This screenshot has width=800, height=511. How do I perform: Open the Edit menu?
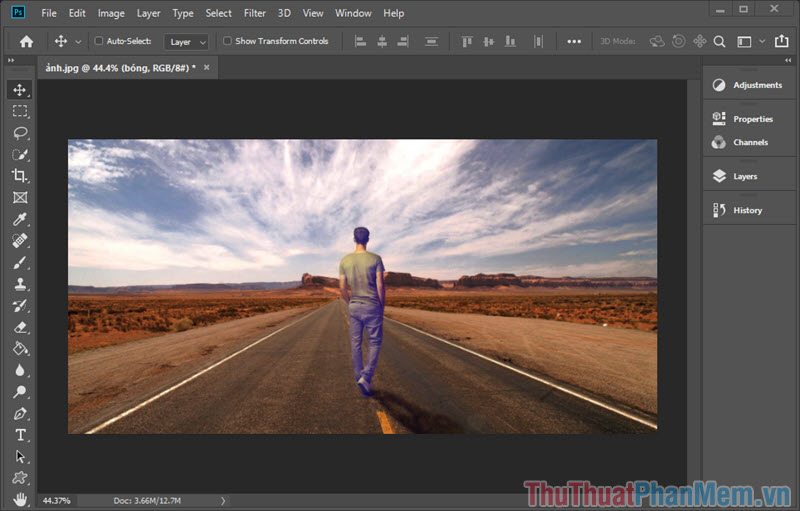[77, 13]
